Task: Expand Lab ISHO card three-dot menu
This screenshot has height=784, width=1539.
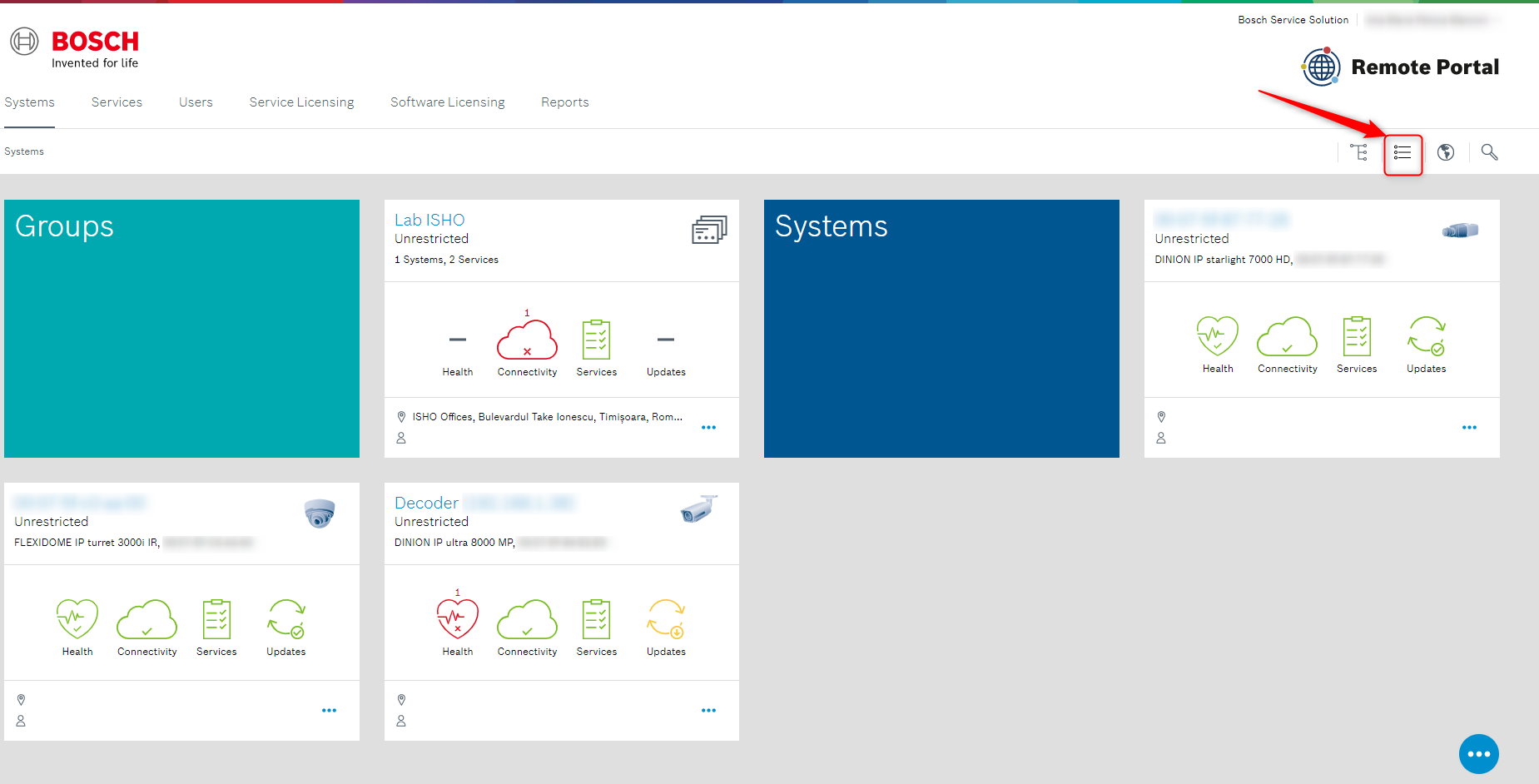Action: 708,428
